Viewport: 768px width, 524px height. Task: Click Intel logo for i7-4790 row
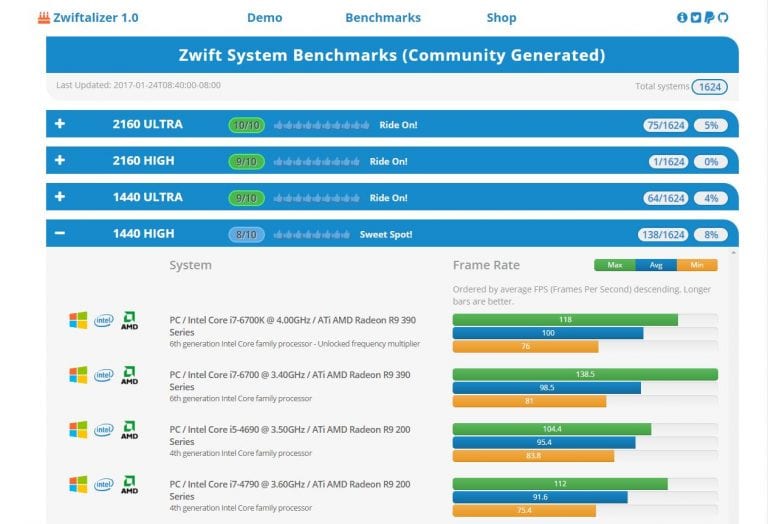coord(104,484)
